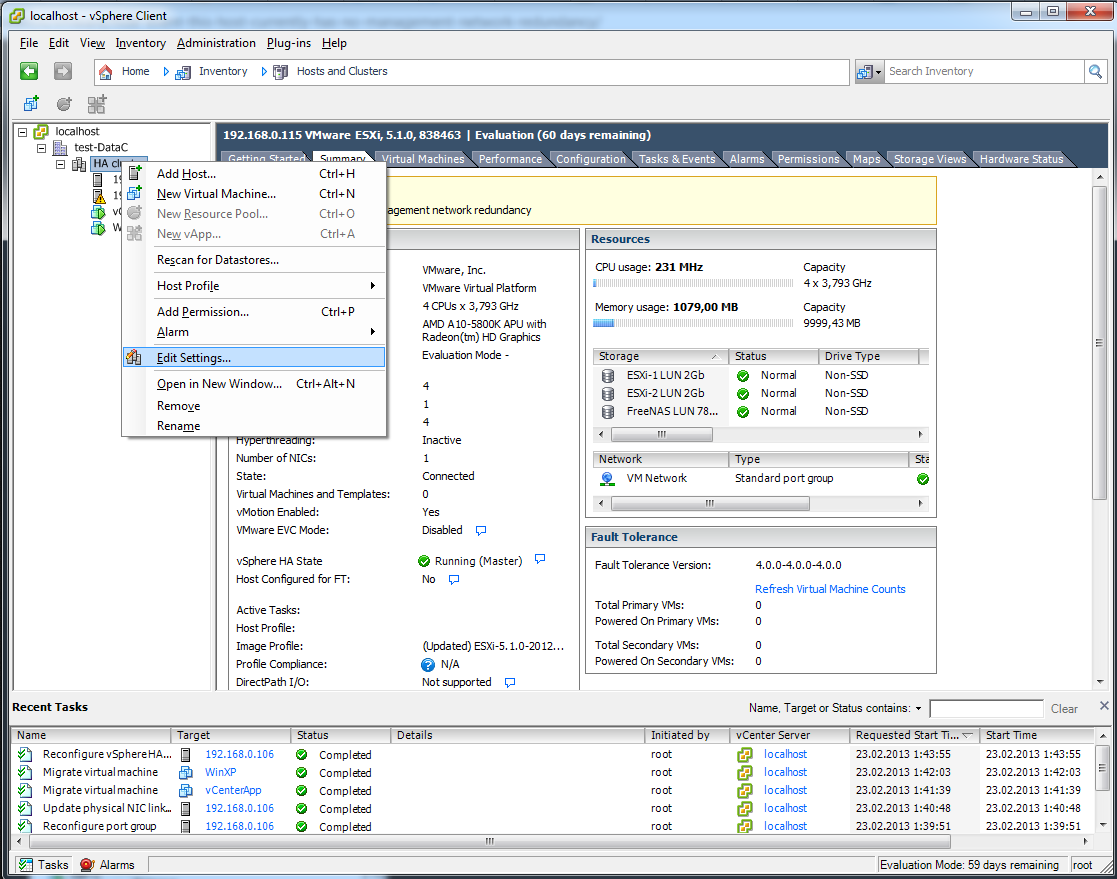
Task: Choose Rescan for Datastores
Action: point(254,260)
